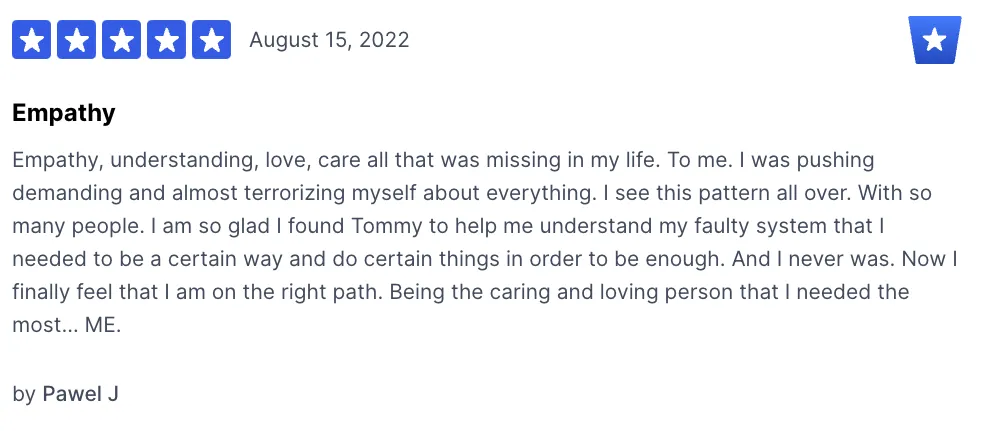Open the review titled Empathy
This screenshot has width=985, height=431.
coord(64,113)
